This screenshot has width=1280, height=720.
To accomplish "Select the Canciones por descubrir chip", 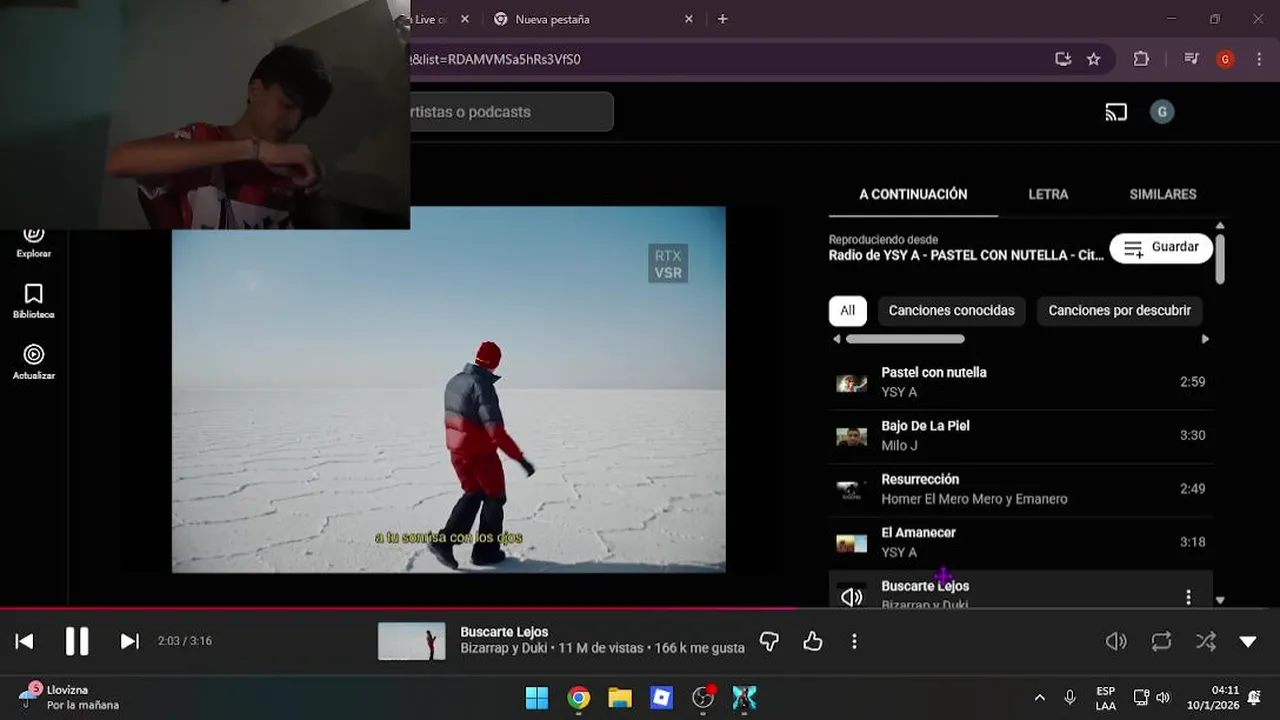I will click(x=1119, y=310).
